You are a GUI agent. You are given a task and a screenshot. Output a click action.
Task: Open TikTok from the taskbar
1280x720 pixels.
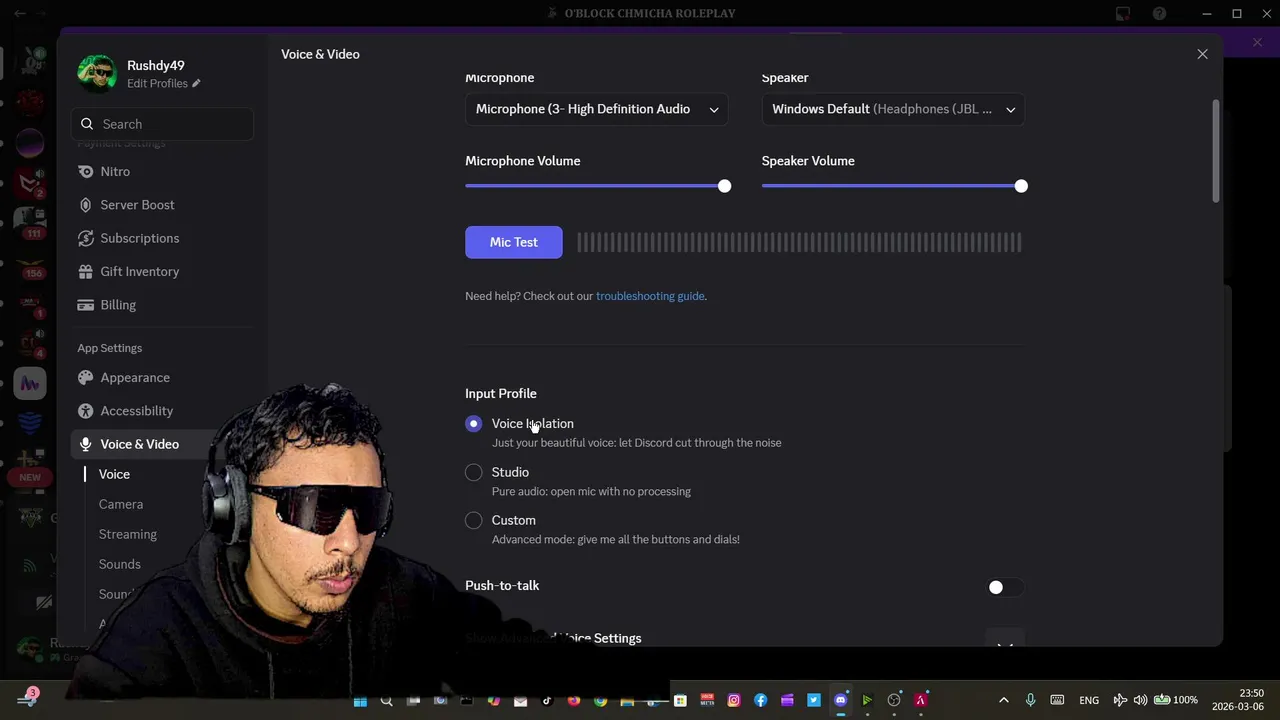547,700
